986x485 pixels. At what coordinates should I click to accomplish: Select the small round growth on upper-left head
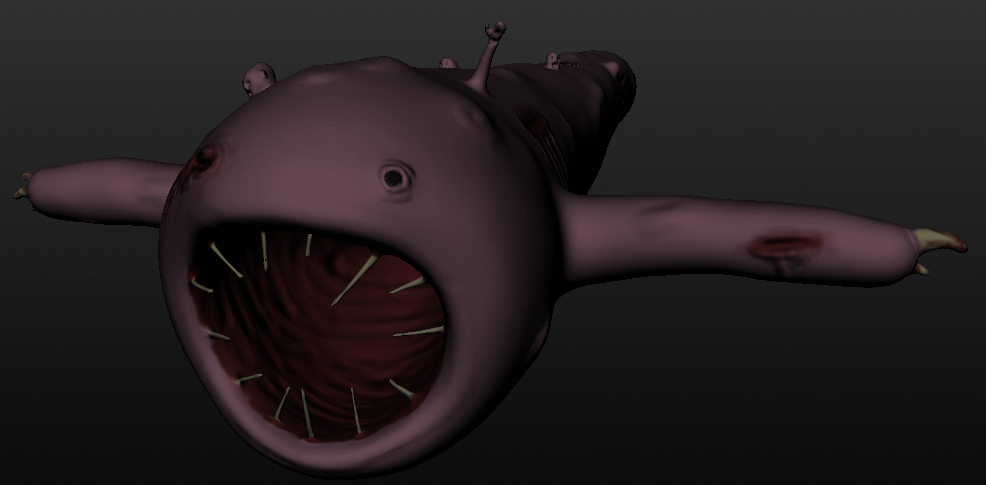(259, 77)
